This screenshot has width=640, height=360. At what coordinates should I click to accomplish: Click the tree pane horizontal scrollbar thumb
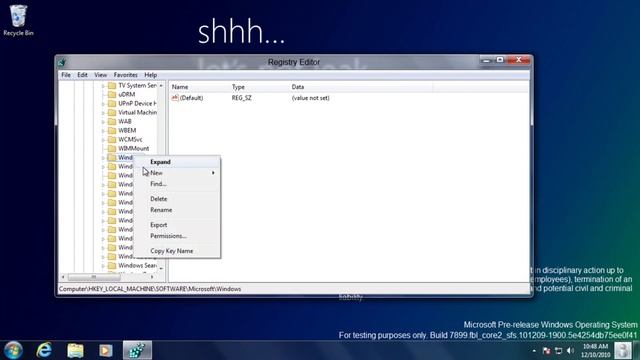point(94,277)
